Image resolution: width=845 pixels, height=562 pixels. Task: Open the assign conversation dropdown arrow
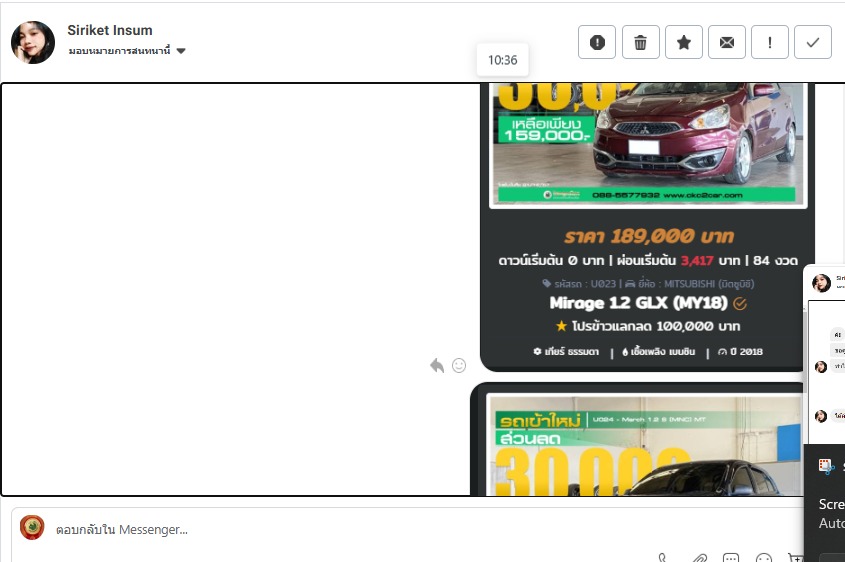181,51
